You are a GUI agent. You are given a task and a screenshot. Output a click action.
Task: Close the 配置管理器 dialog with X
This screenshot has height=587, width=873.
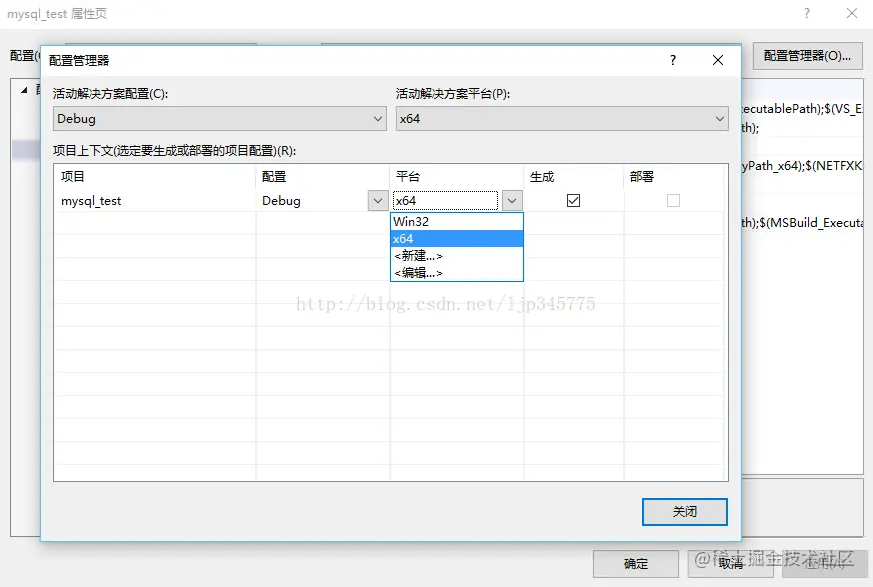pyautogui.click(x=718, y=60)
